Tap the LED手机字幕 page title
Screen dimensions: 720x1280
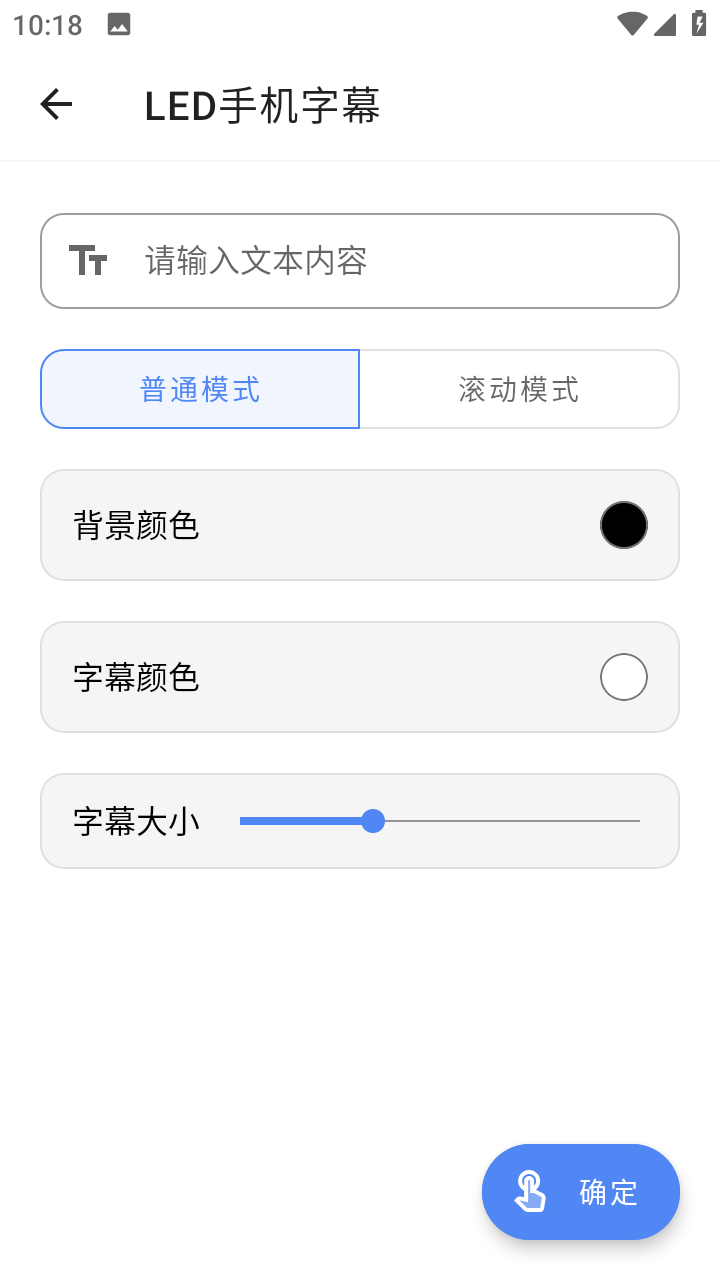click(262, 106)
